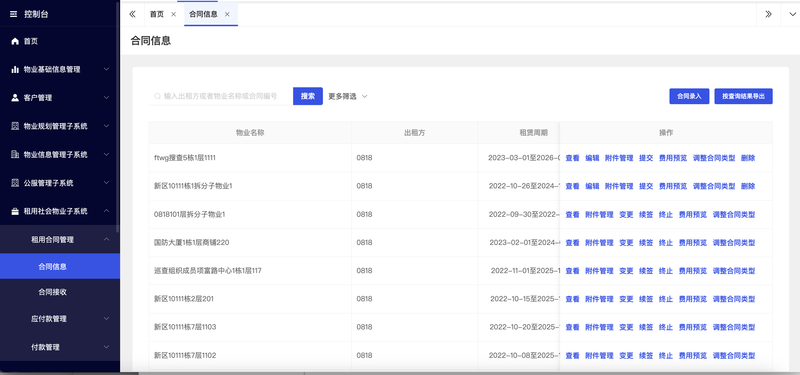Click the 合同录入 button

(689, 96)
